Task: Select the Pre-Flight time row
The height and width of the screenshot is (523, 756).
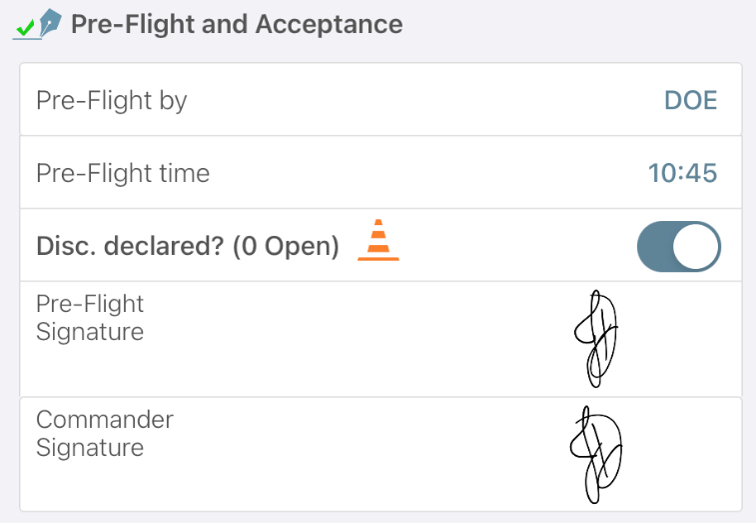Action: [381, 173]
